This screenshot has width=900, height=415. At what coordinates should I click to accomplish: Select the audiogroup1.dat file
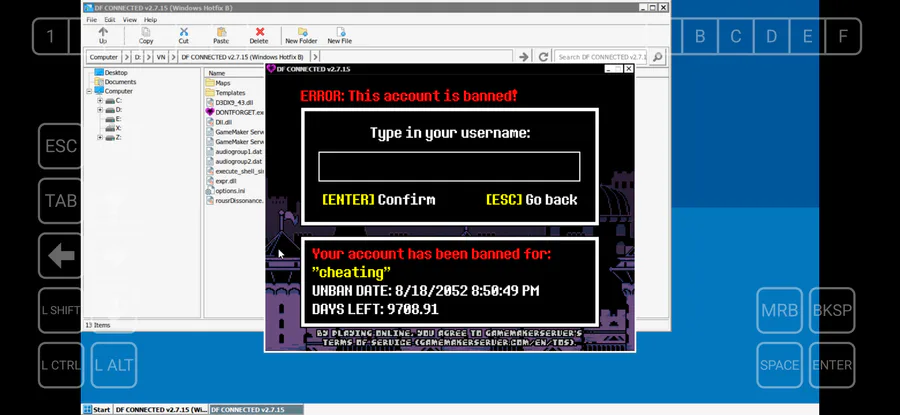(x=234, y=152)
